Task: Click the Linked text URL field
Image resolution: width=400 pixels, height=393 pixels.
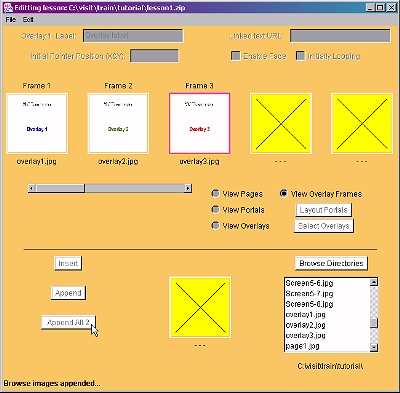Action: (340, 36)
